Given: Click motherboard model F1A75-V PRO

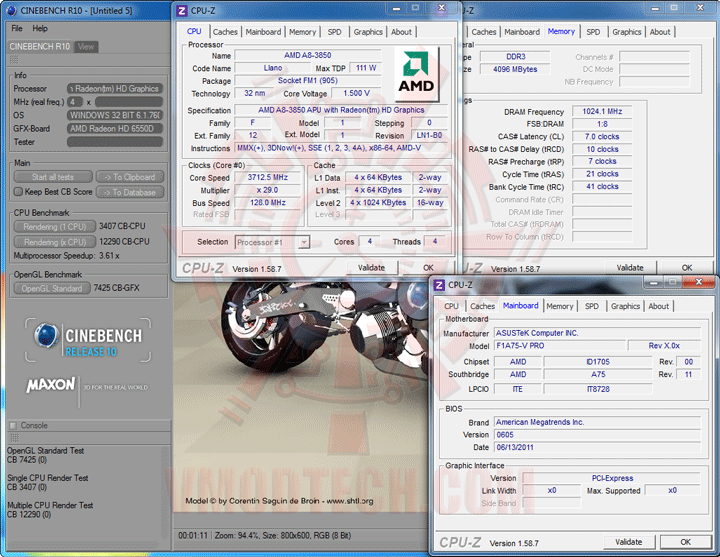Looking at the screenshot, I should click(560, 345).
